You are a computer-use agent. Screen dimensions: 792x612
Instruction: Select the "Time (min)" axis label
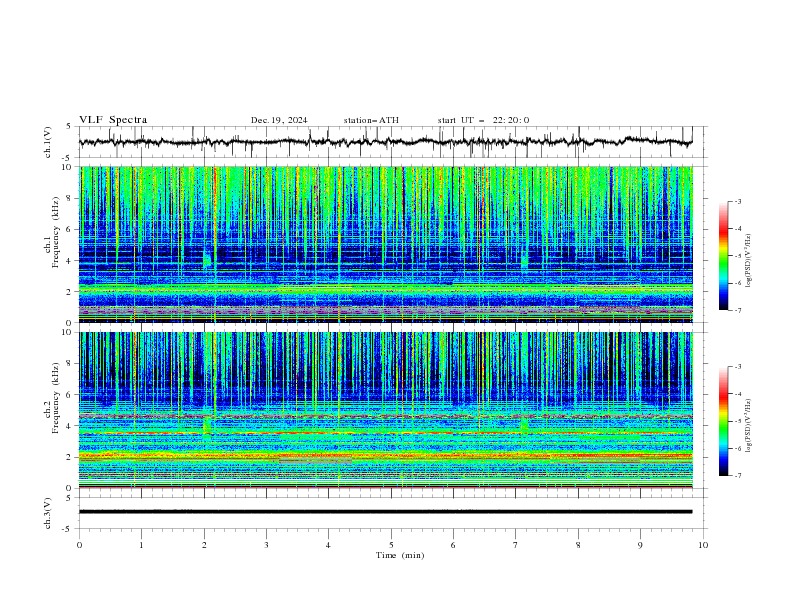coord(400,555)
